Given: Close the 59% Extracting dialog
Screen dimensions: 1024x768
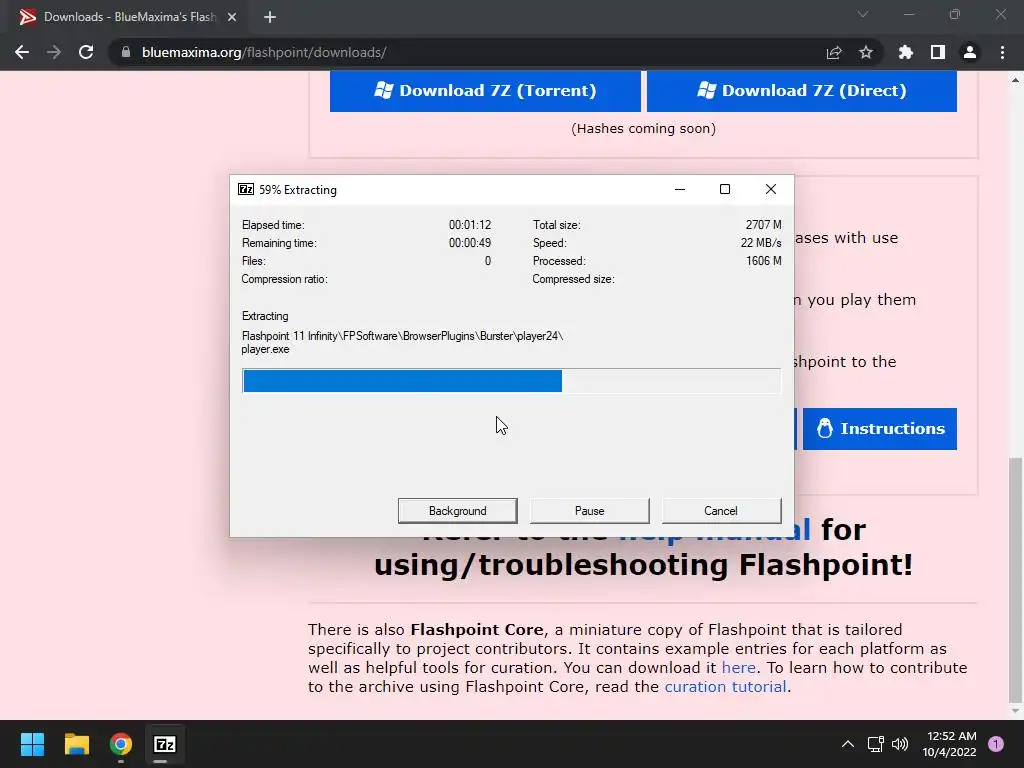Looking at the screenshot, I should [771, 189].
